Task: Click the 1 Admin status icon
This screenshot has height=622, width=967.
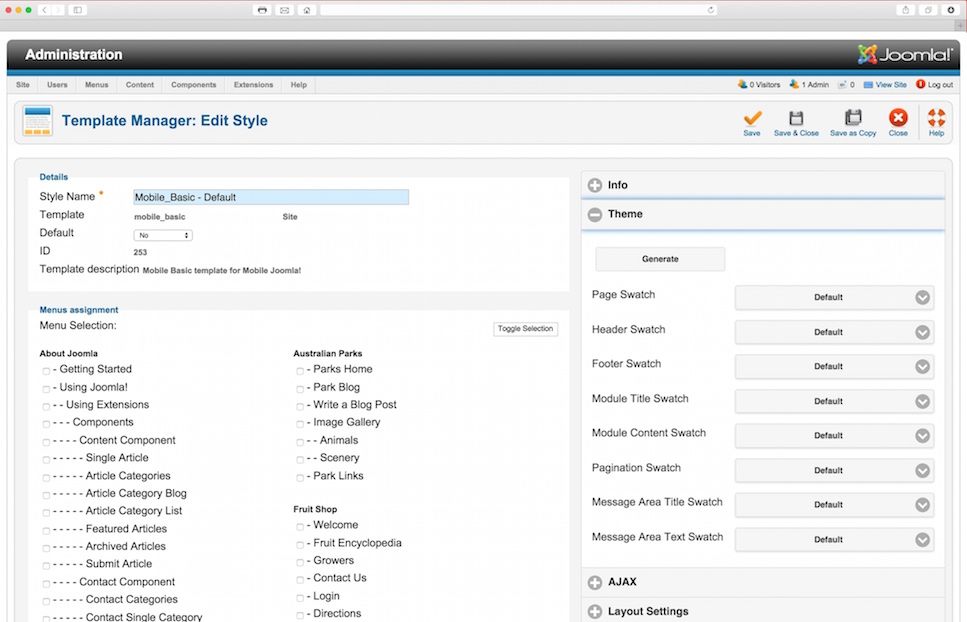Action: 794,84
